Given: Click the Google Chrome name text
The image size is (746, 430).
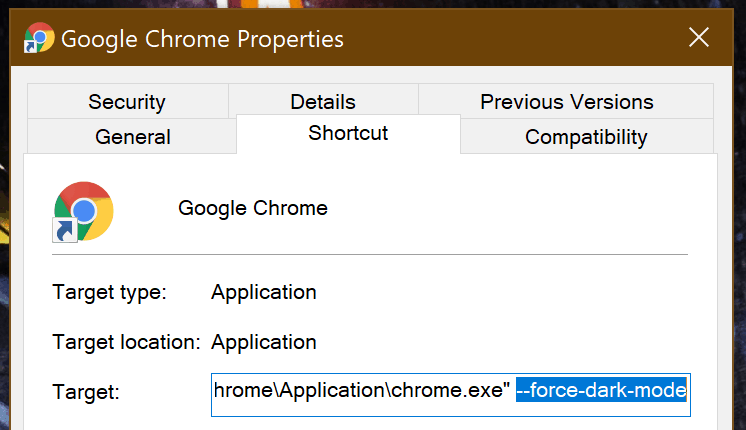Looking at the screenshot, I should pyautogui.click(x=253, y=208).
